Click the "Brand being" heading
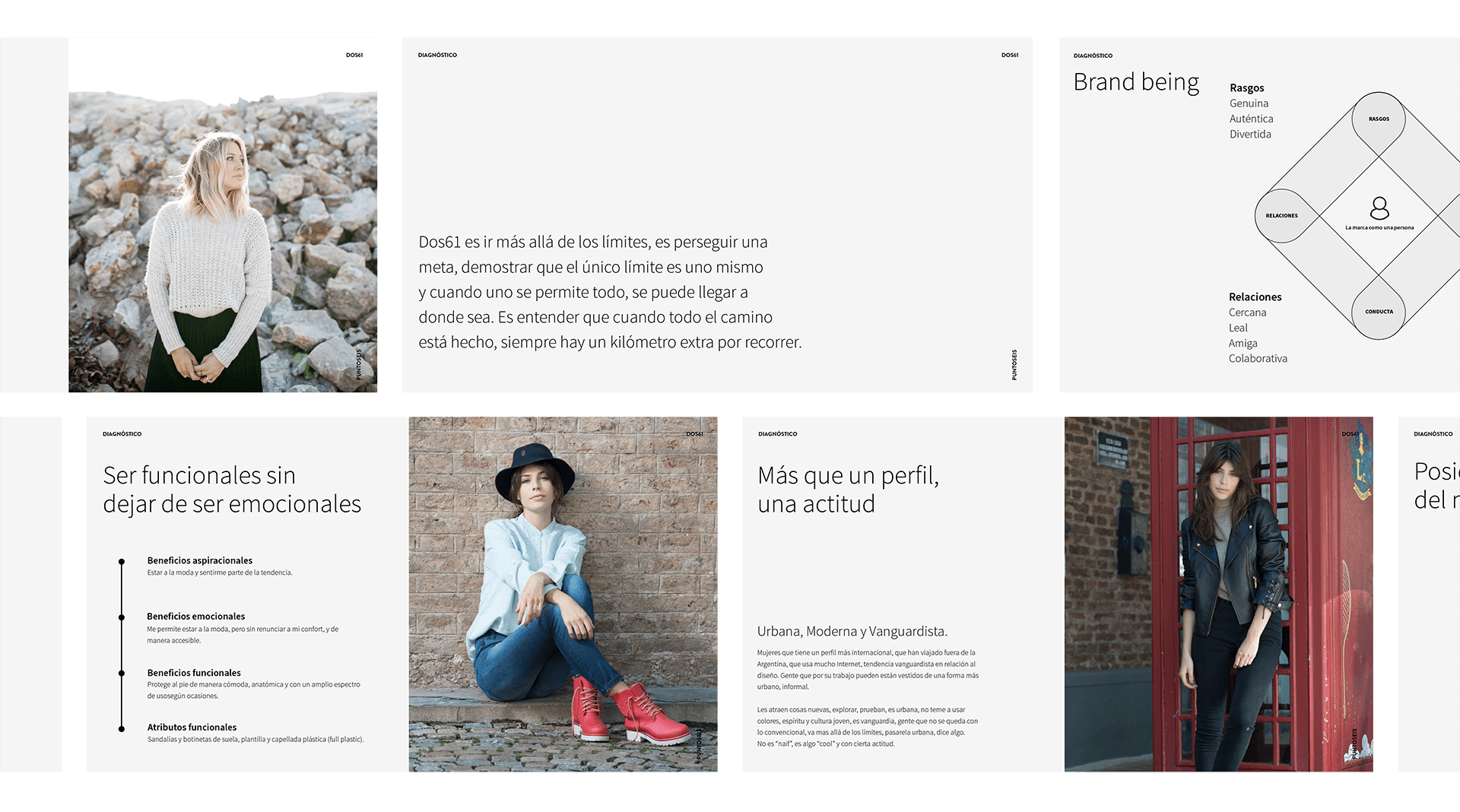Screen dimensions: 1460x812 [1136, 82]
